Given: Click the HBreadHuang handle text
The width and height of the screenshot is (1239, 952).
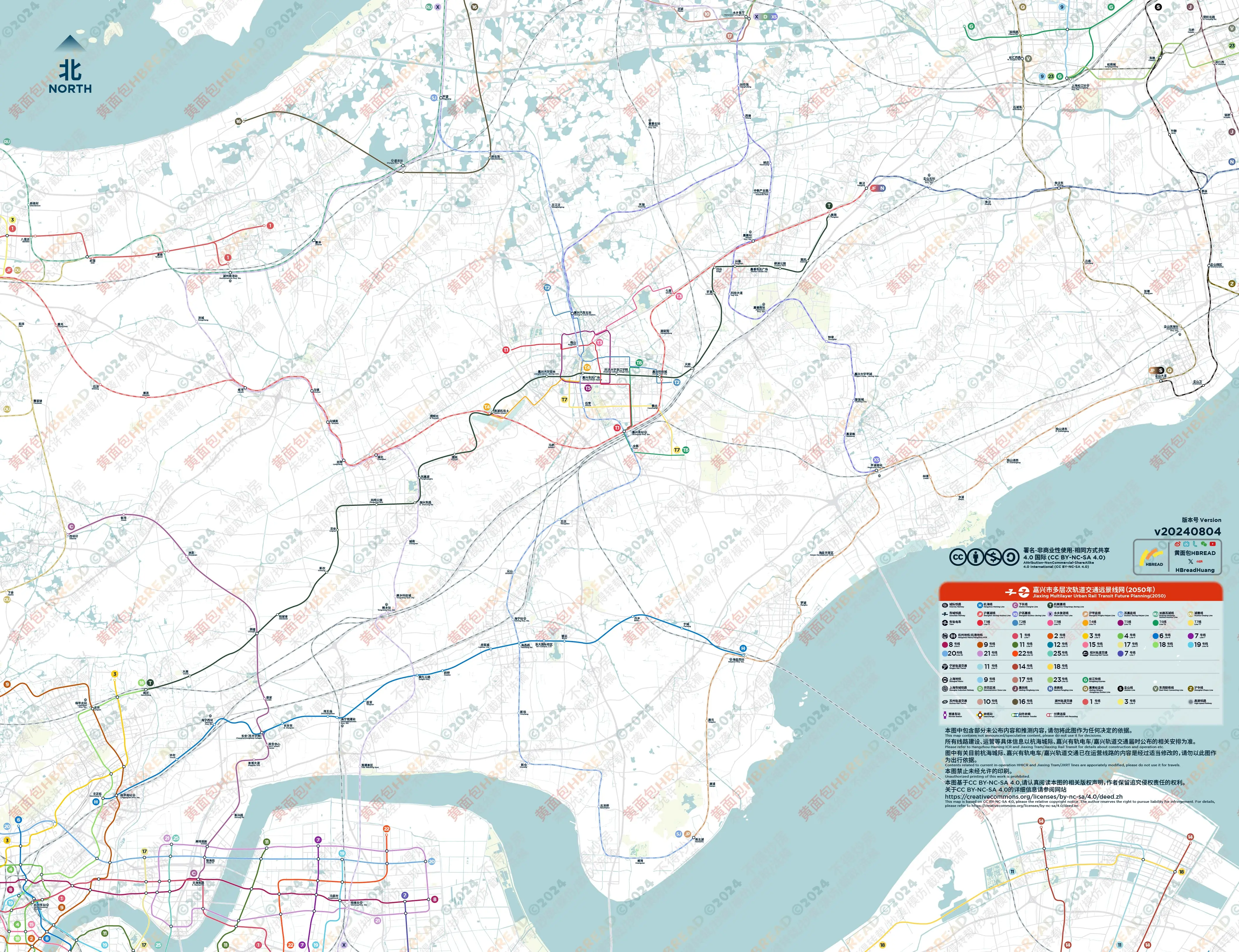Looking at the screenshot, I should click(x=1195, y=570).
